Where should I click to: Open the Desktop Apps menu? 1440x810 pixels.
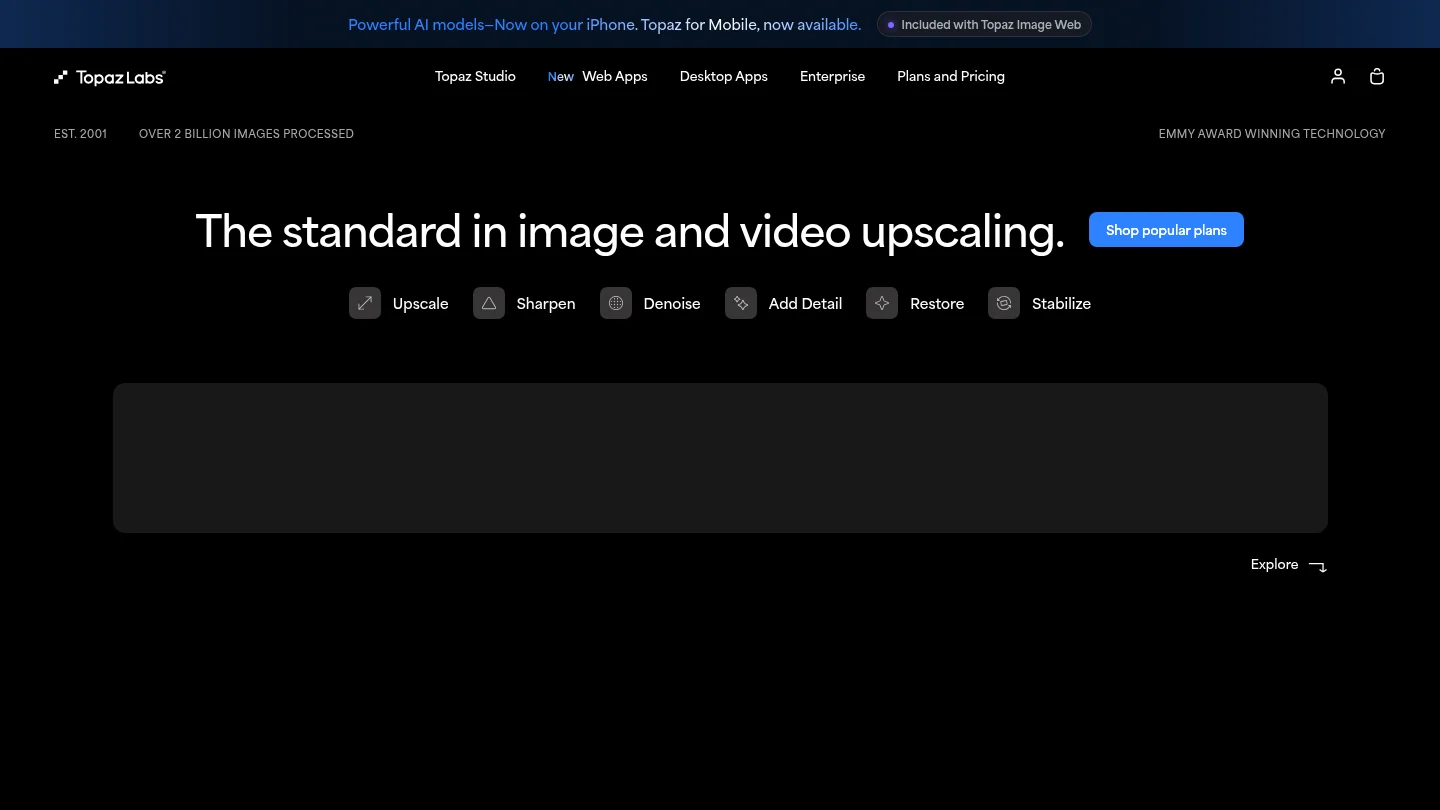(724, 76)
